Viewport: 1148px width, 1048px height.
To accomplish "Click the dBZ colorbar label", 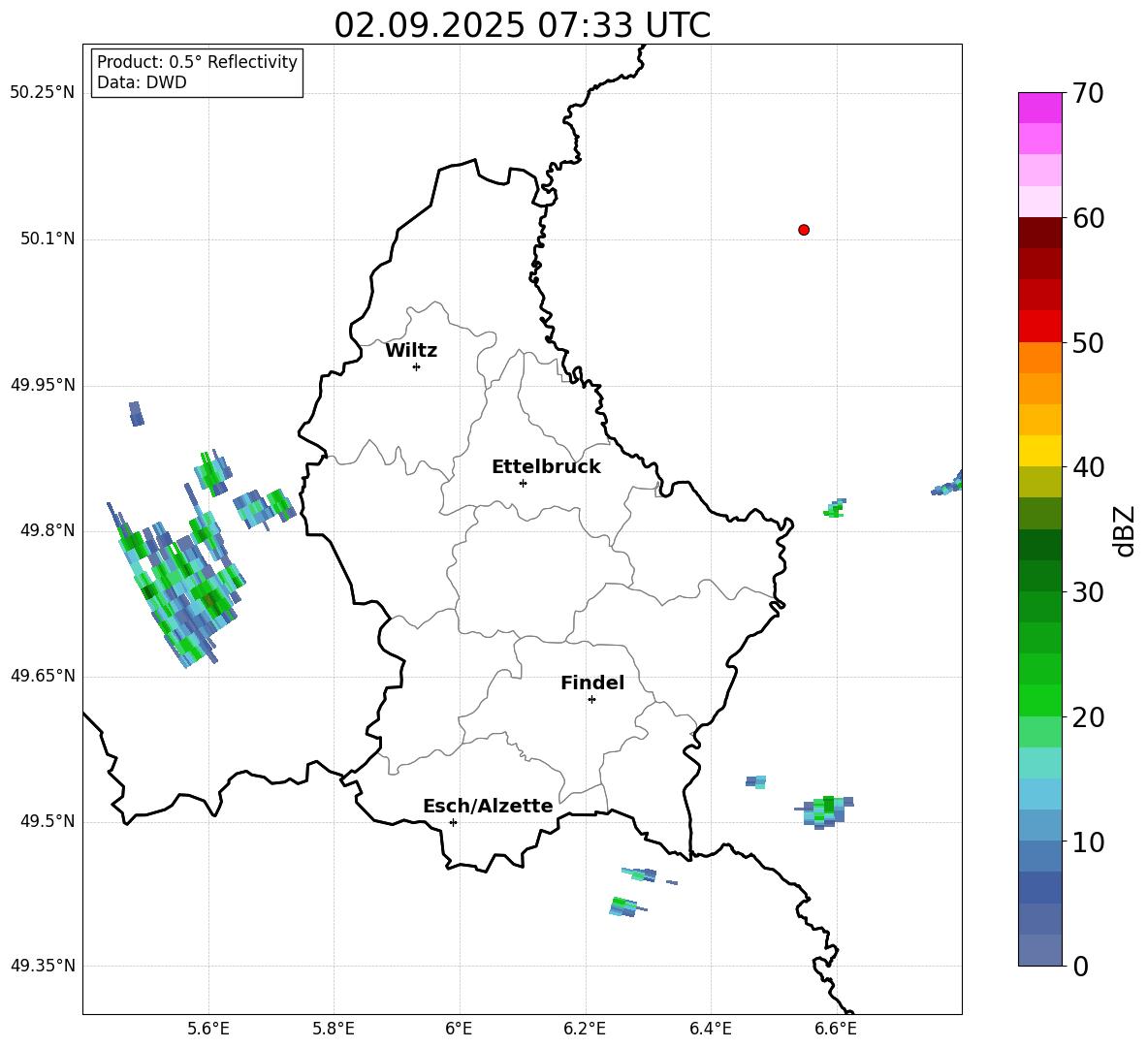I will [x=1126, y=530].
